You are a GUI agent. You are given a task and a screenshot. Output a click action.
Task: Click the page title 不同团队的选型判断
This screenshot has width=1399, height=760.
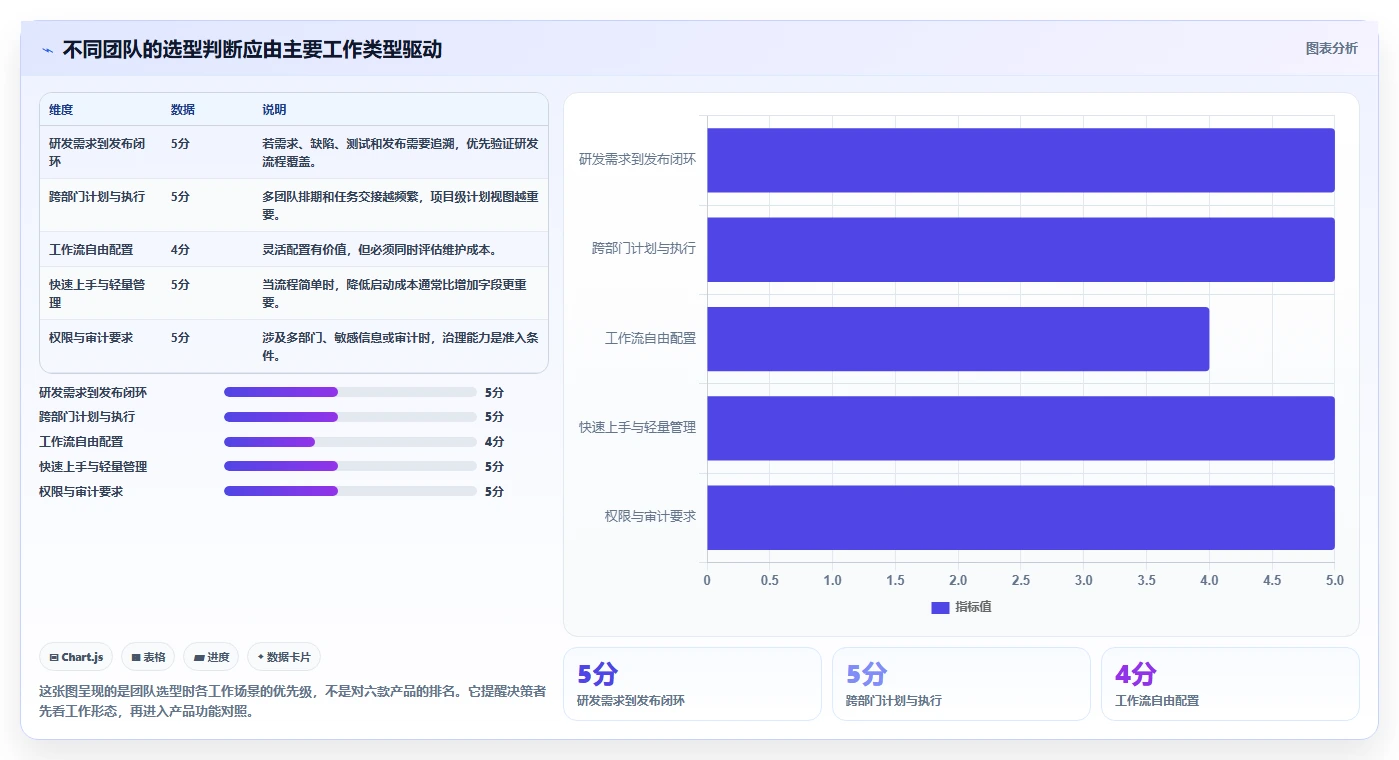click(x=252, y=50)
